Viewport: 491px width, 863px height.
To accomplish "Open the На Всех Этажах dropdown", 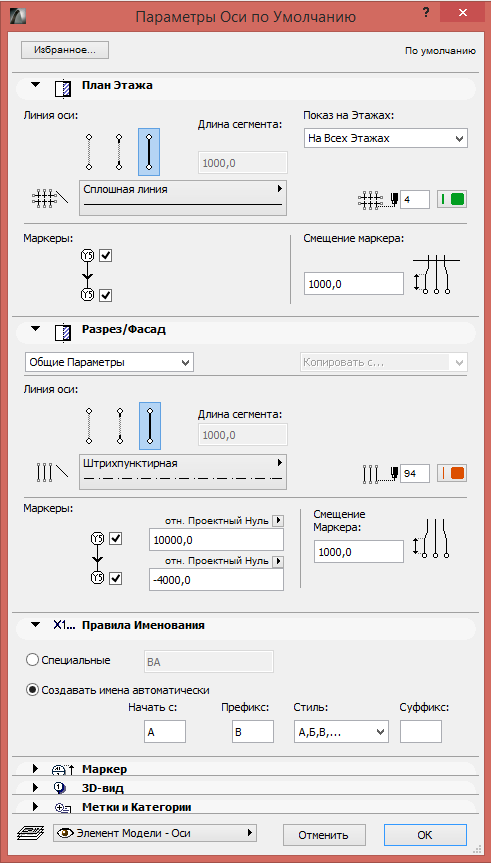I will [x=385, y=138].
